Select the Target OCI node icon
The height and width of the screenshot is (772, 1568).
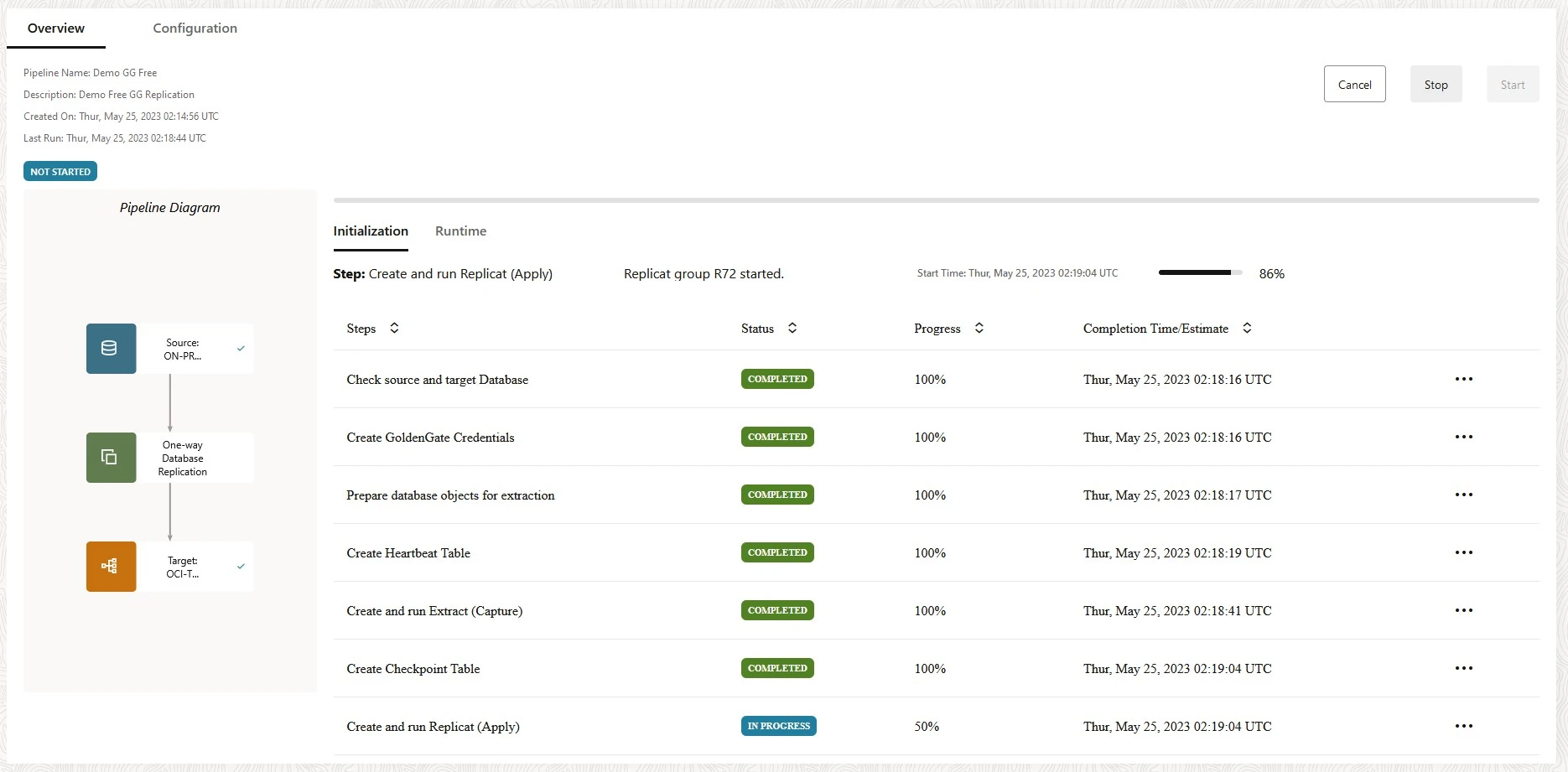110,567
